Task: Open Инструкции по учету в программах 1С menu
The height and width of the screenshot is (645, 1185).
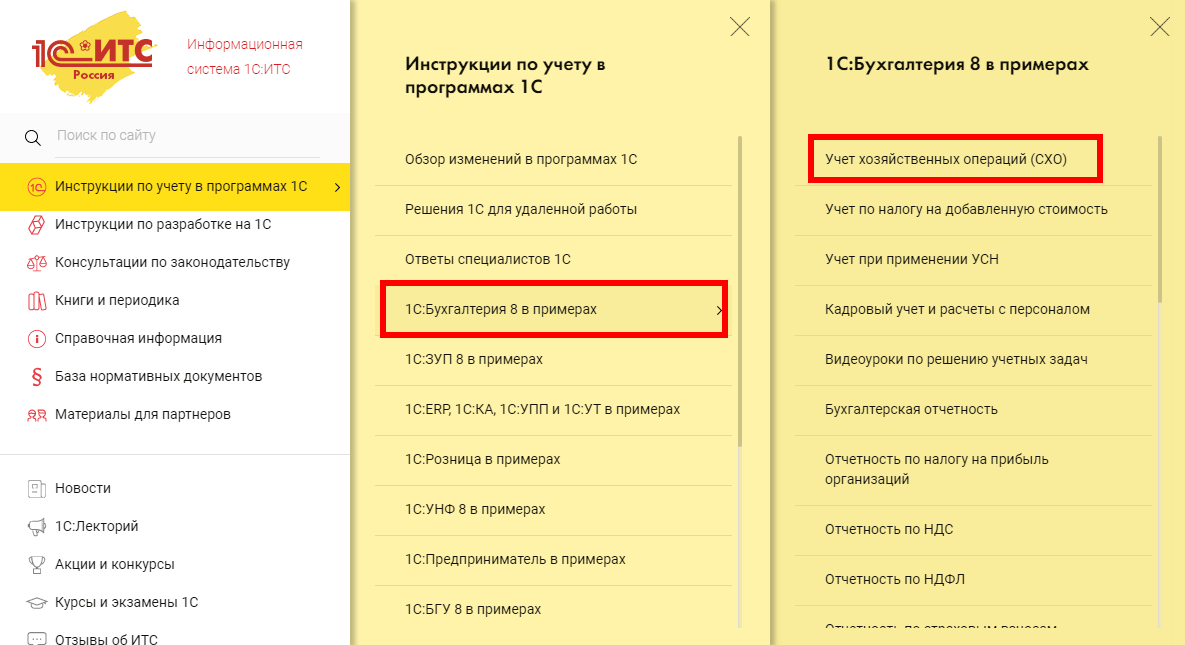Action: 175,187
